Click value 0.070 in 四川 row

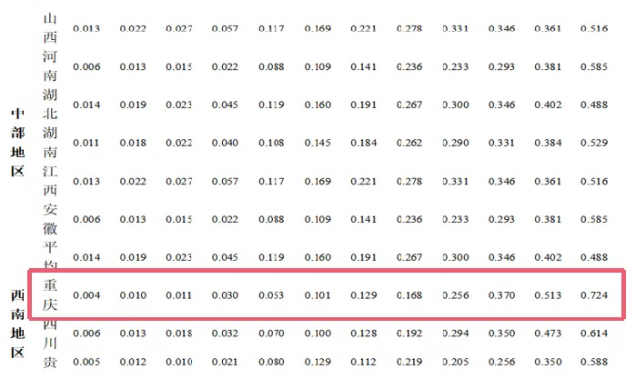(271, 333)
